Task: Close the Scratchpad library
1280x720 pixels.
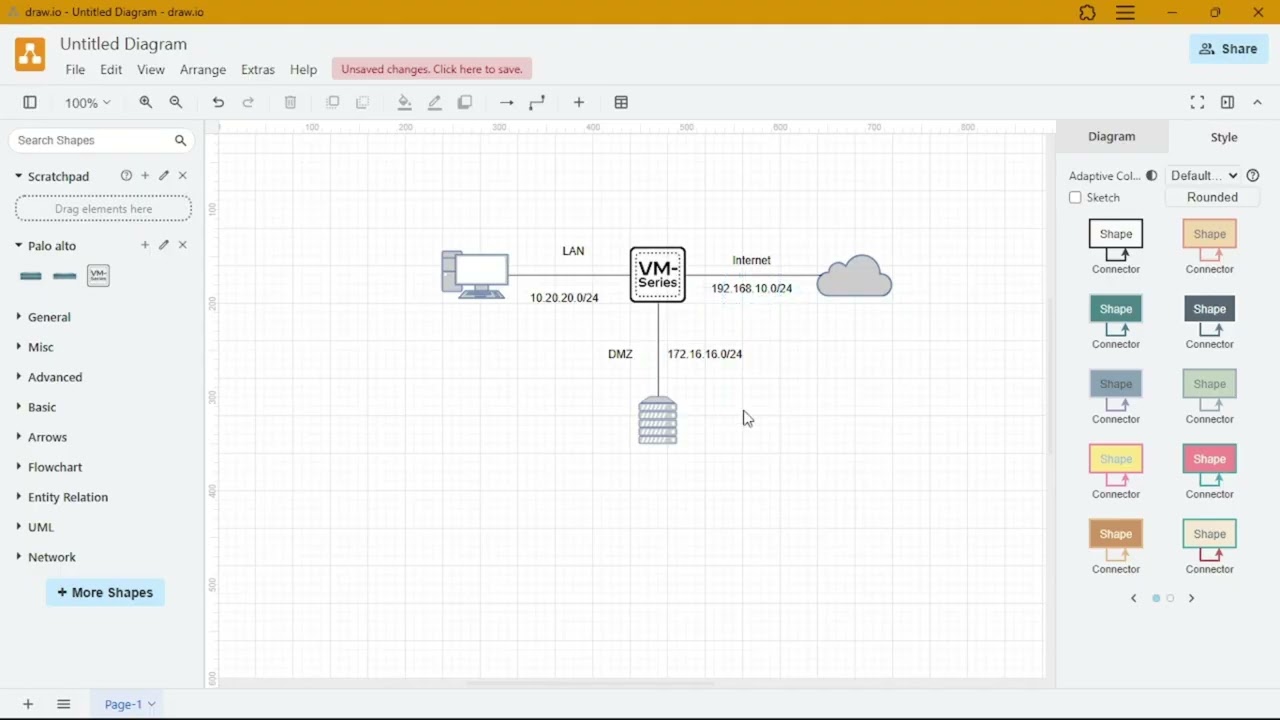Action: 182,175
